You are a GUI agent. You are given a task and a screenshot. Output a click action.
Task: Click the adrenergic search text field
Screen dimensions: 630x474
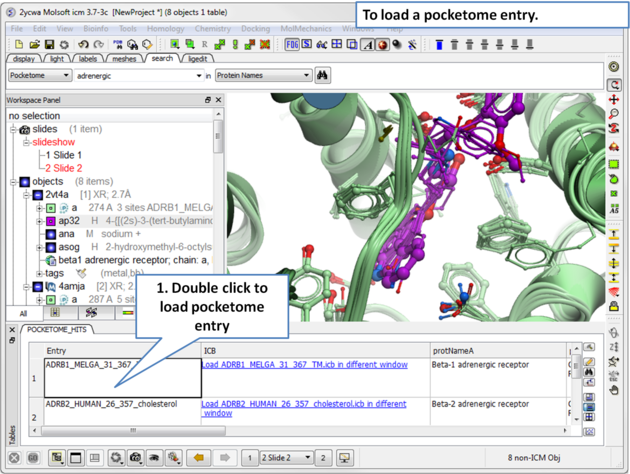[135, 75]
